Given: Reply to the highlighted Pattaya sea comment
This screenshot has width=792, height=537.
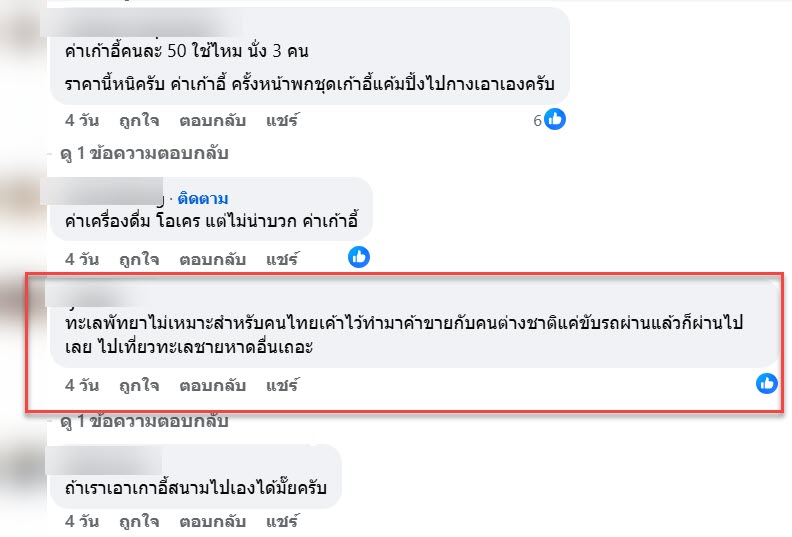Looking at the screenshot, I should [x=213, y=385].
